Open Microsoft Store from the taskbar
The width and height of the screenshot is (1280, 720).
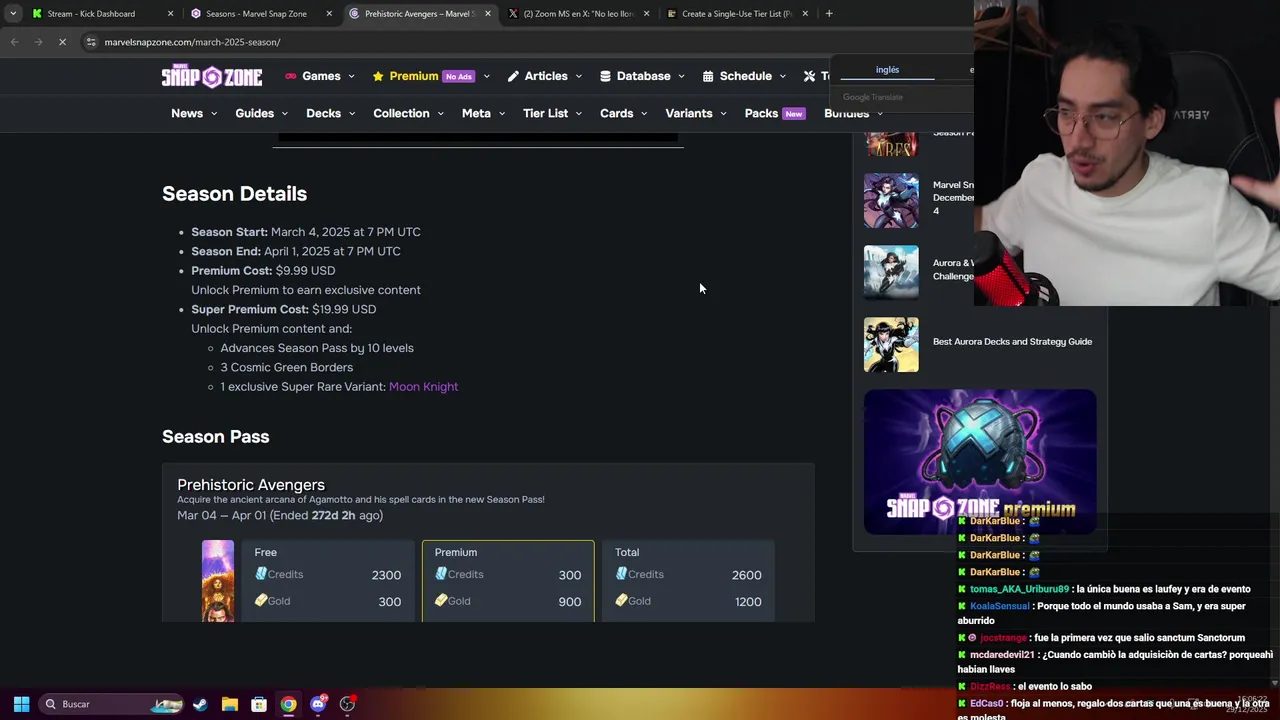pos(259,704)
